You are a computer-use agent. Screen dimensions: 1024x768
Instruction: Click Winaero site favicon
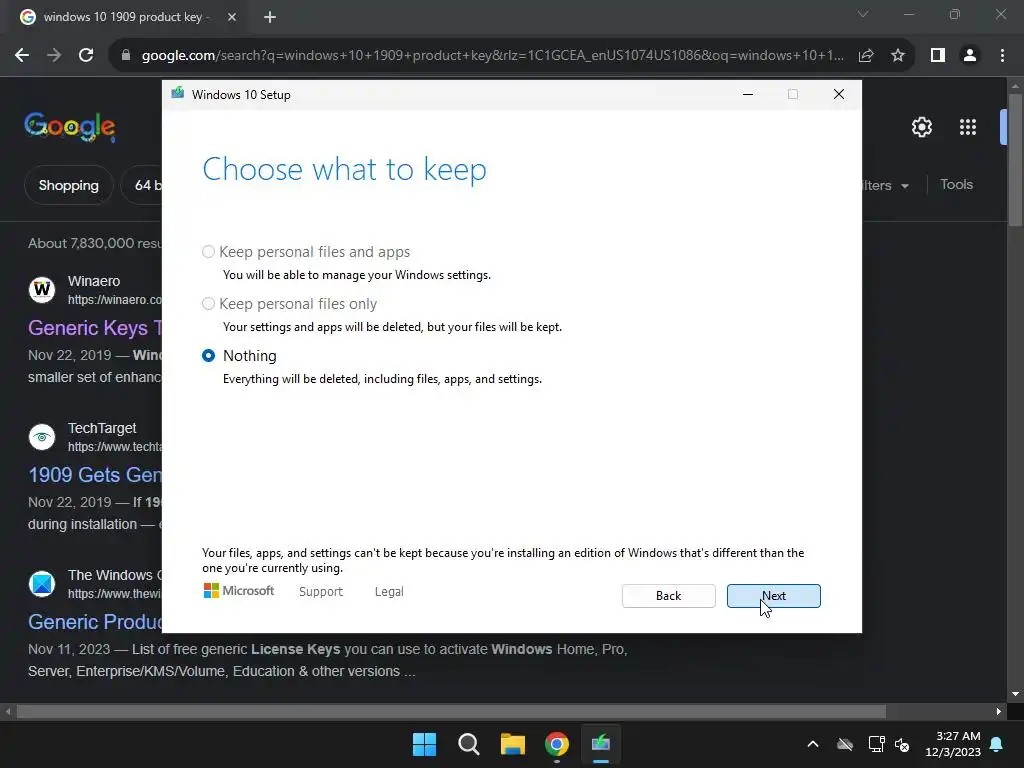[x=42, y=289]
